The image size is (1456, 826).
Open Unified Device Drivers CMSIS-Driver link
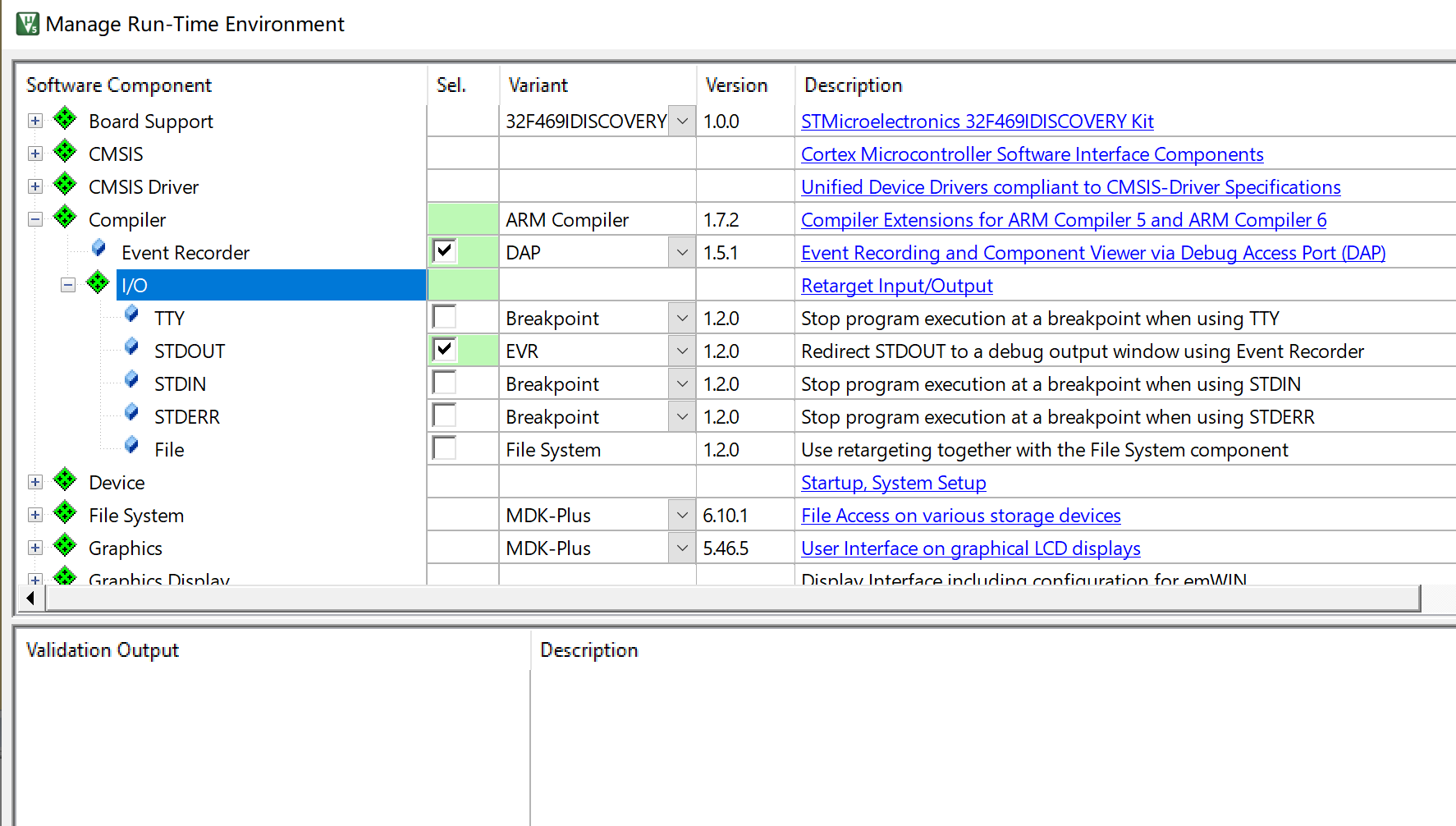pos(1070,187)
